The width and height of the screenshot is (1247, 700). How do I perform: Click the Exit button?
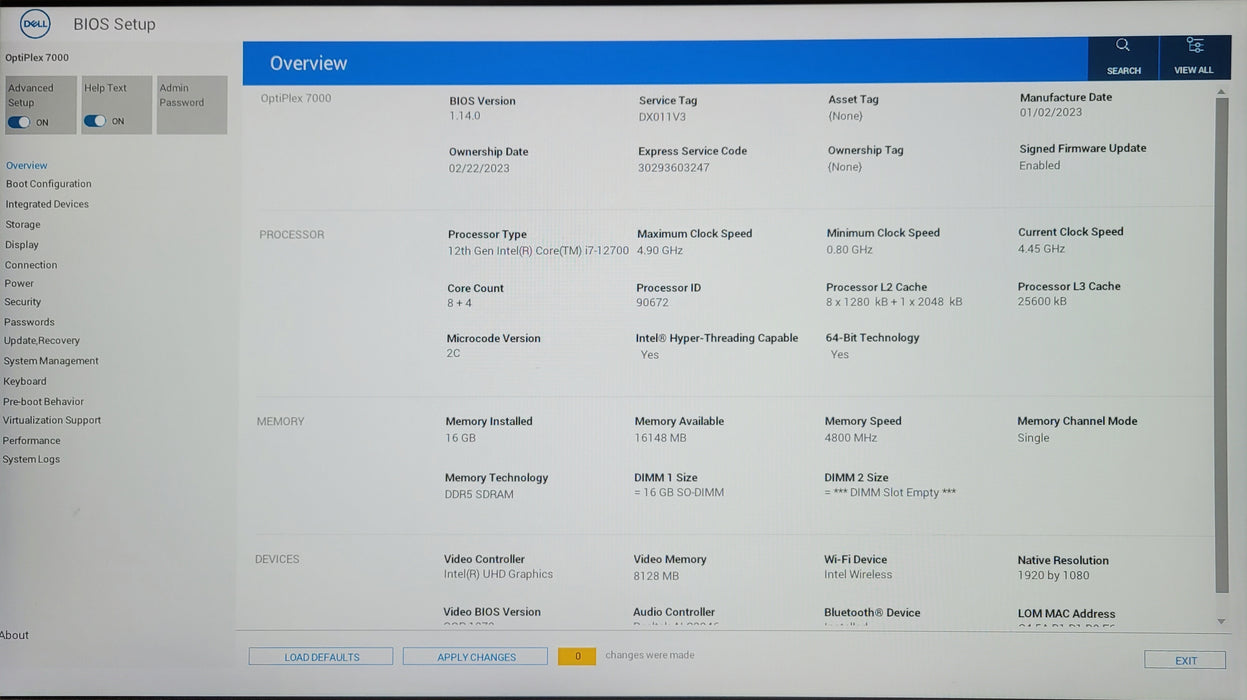pyautogui.click(x=1185, y=661)
